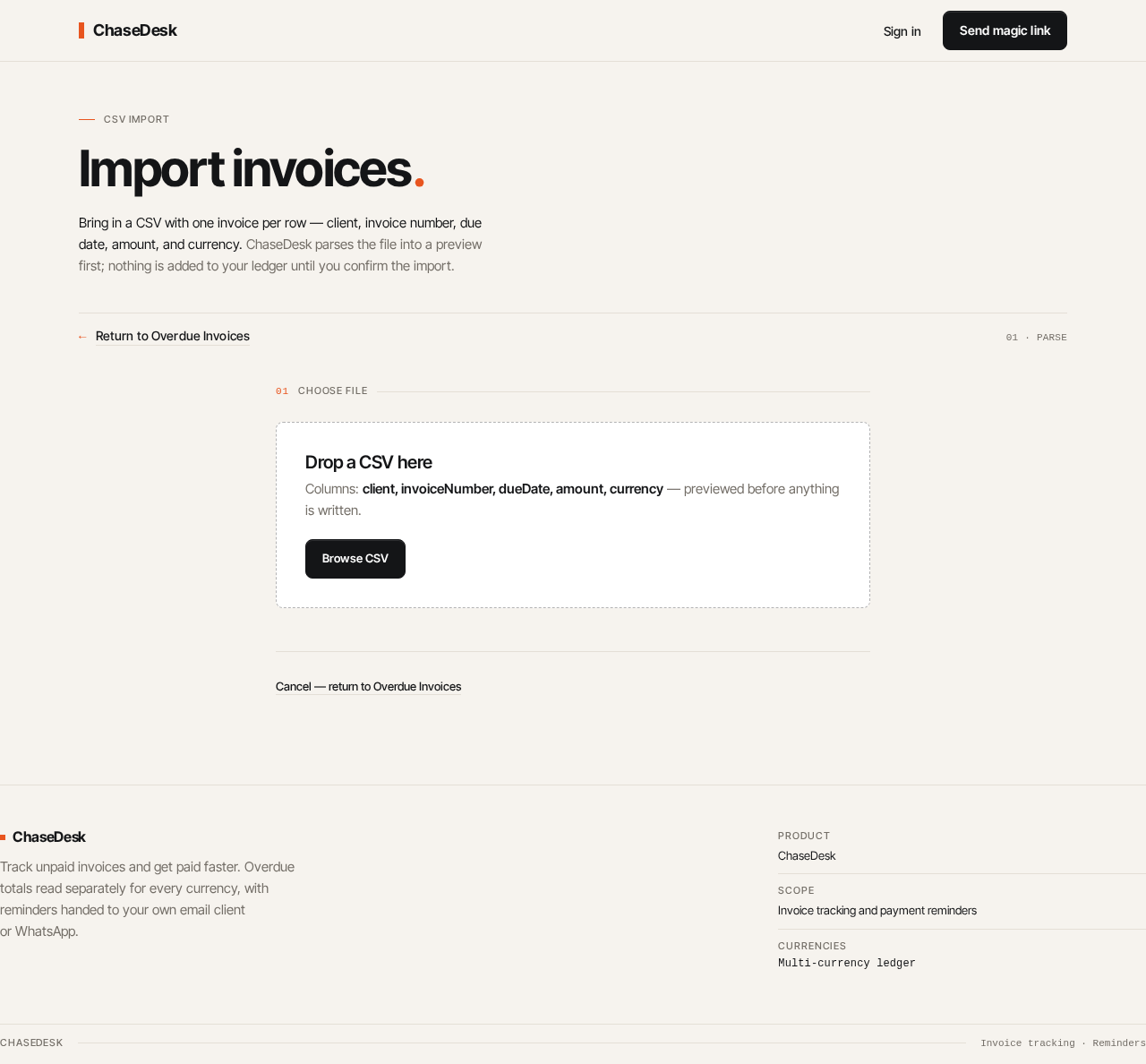The width and height of the screenshot is (1146, 1064).
Task: Click the Browse CSV button
Action: pos(355,559)
